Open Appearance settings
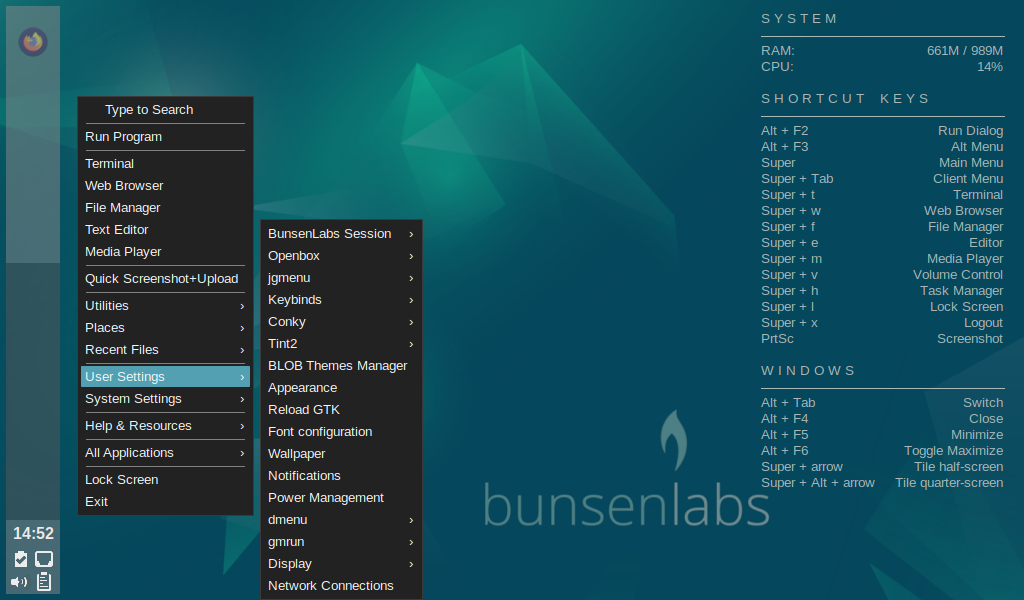Image resolution: width=1024 pixels, height=600 pixels. pos(341,388)
